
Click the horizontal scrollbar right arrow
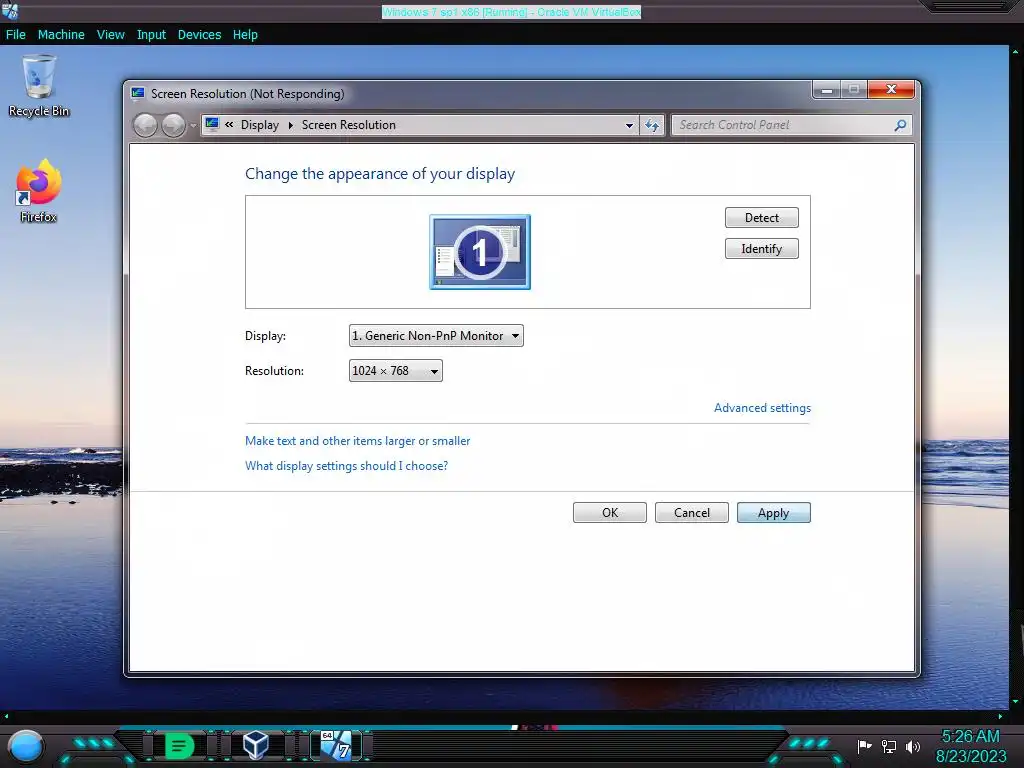[x=1000, y=716]
